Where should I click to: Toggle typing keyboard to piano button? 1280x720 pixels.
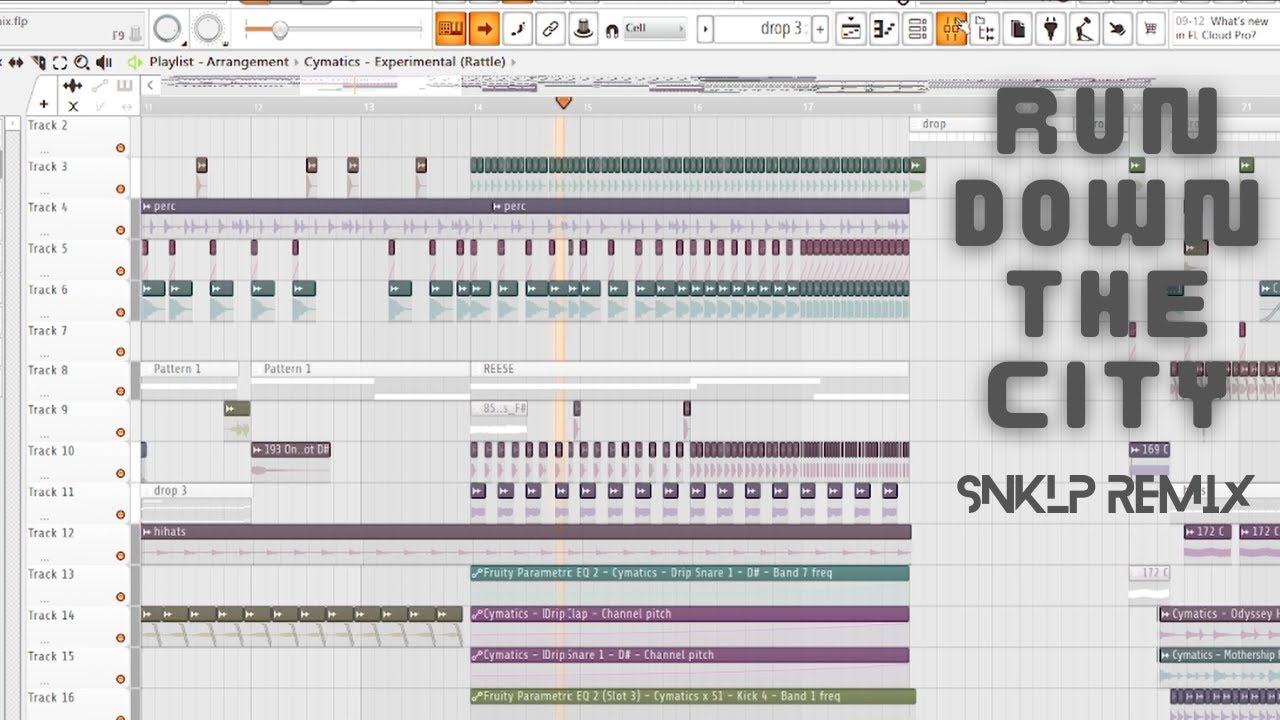[451, 29]
